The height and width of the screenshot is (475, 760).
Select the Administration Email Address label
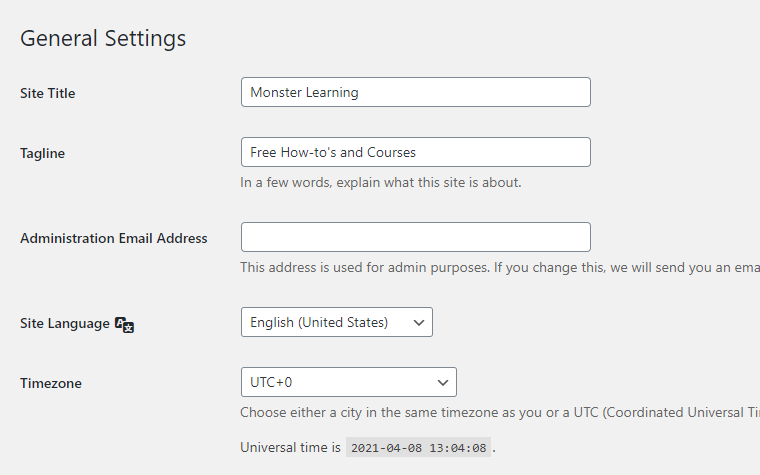[x=114, y=238]
